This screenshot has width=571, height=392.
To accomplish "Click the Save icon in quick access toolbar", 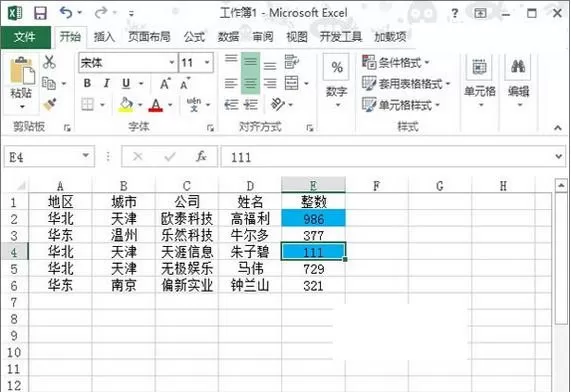I will tap(40, 13).
